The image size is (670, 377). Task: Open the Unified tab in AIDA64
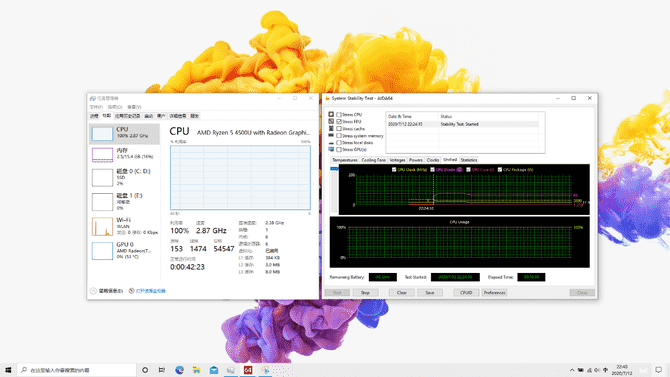tap(450, 159)
